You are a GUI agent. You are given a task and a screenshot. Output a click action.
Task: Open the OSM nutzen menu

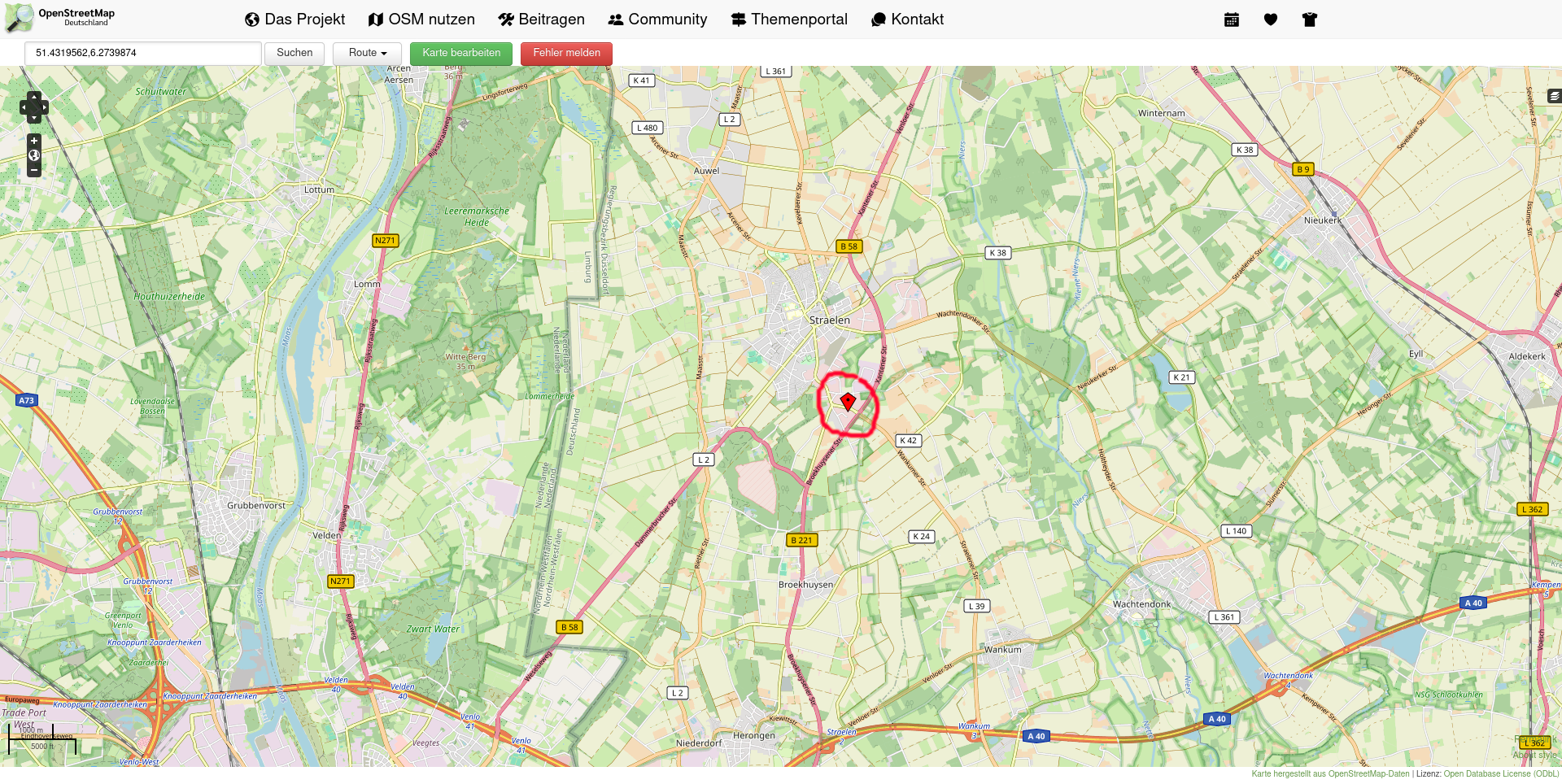(x=421, y=20)
